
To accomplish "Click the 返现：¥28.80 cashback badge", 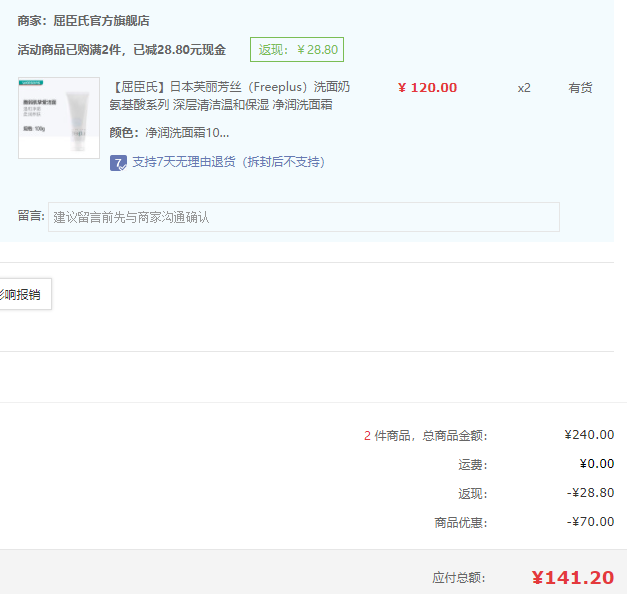I will 297,50.
